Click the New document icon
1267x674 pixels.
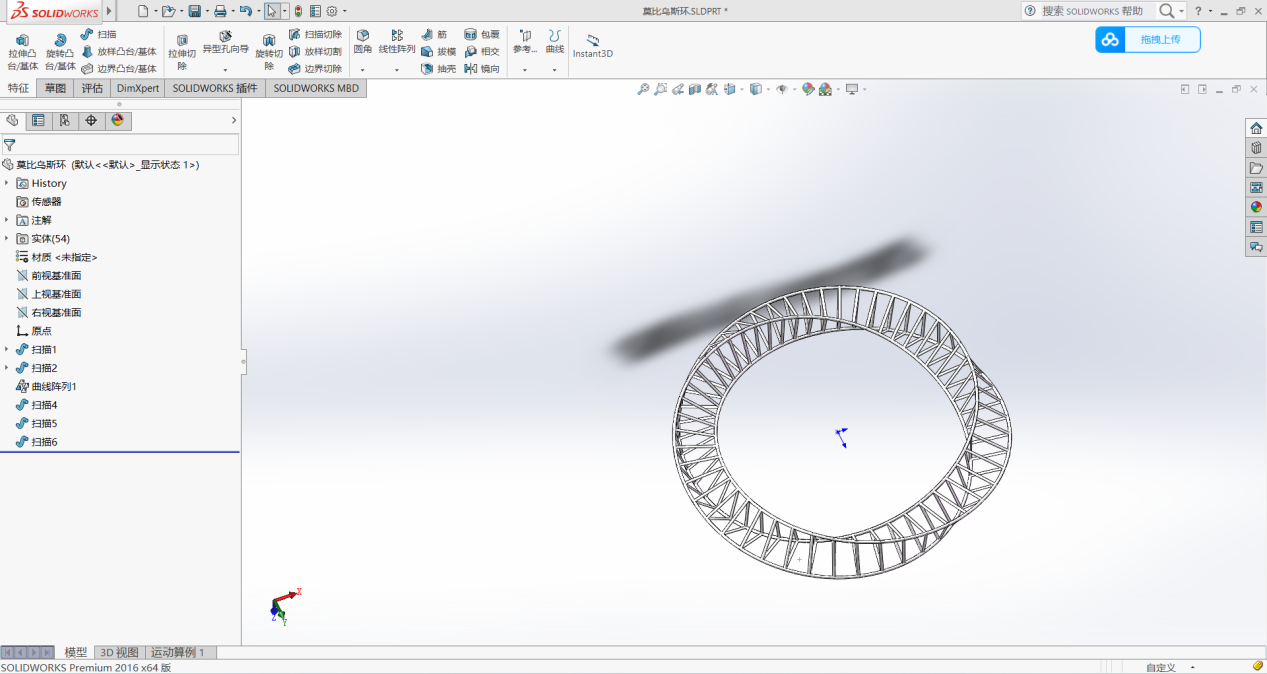point(143,11)
